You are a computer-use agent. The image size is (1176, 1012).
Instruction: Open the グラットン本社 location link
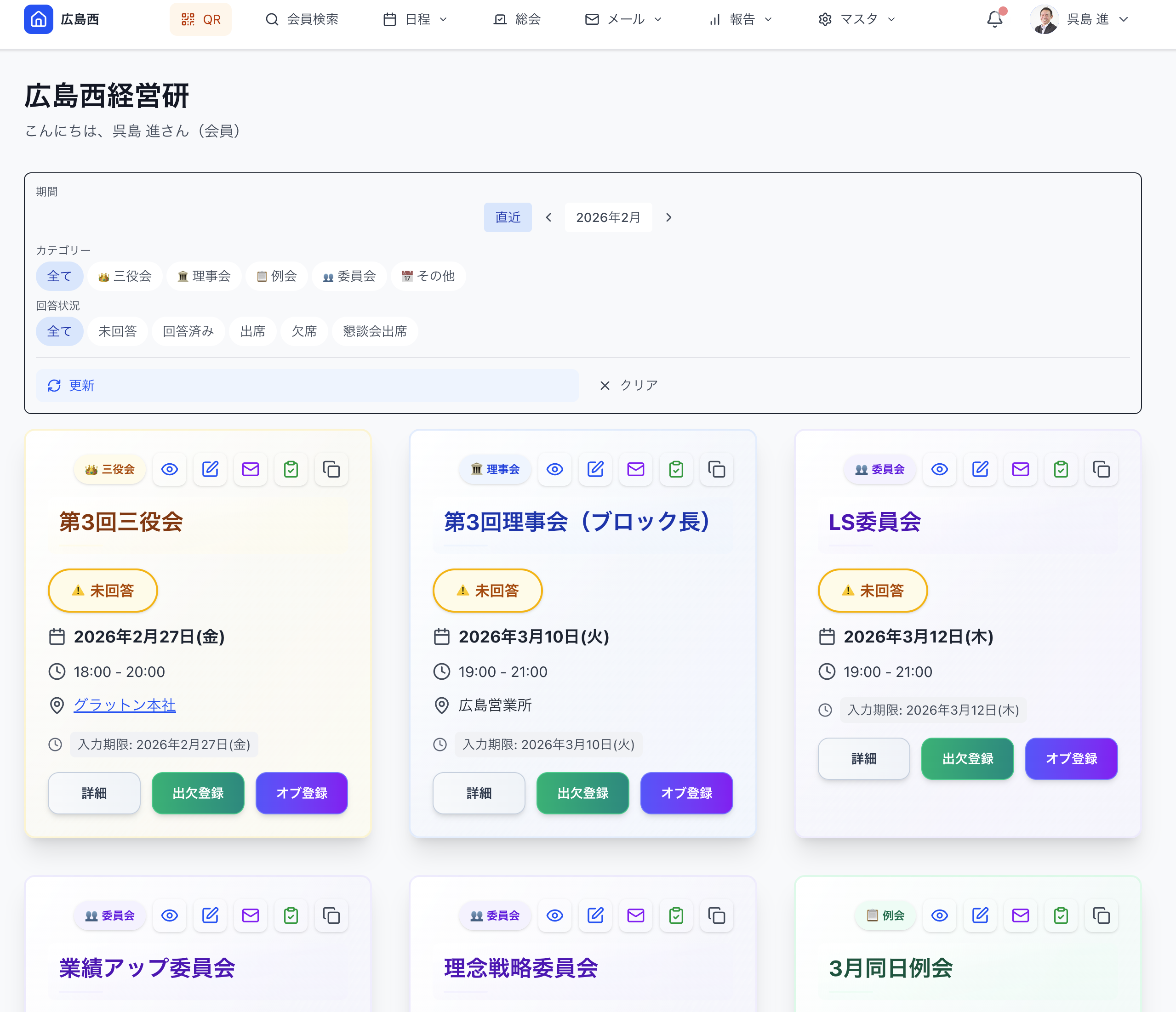[x=125, y=705]
